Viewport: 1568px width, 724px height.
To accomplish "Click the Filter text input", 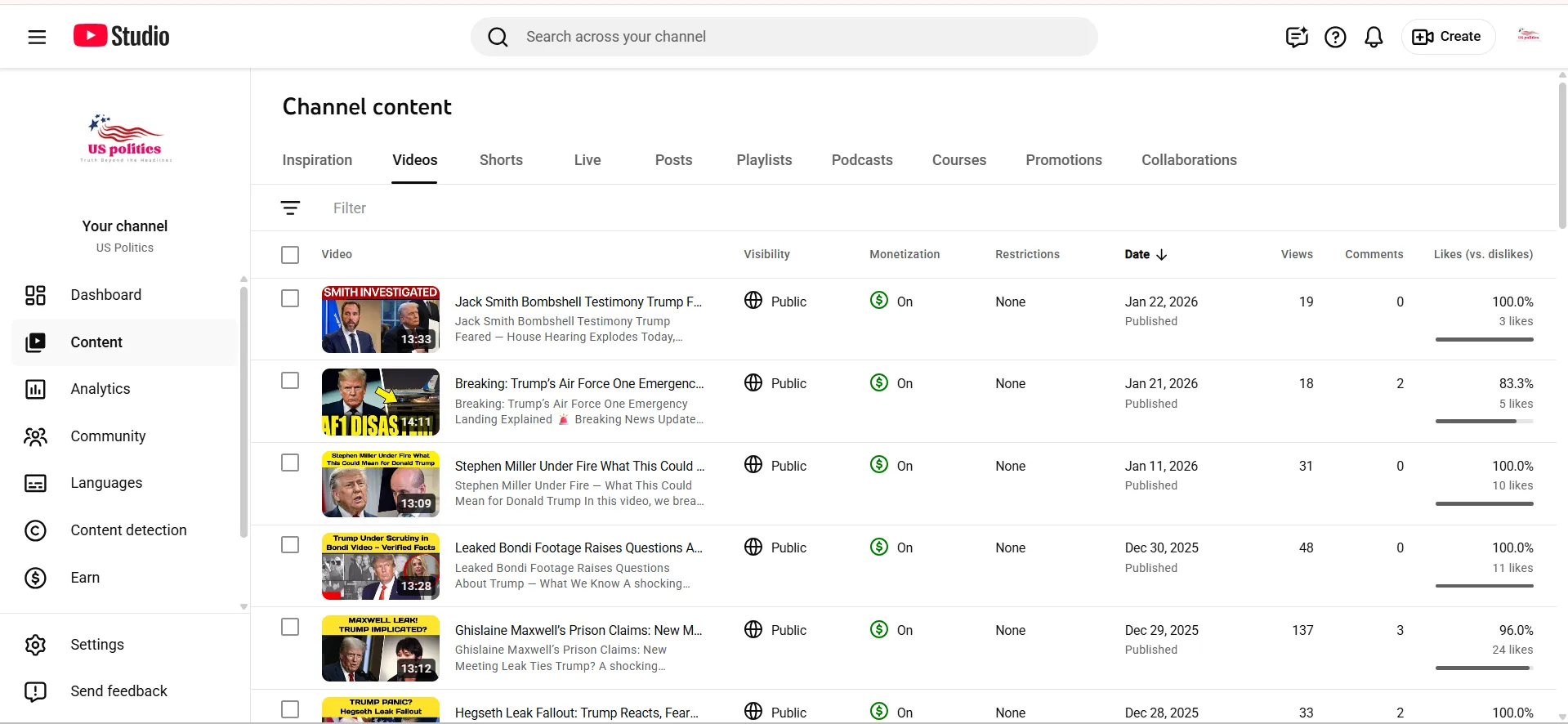I will click(x=350, y=208).
